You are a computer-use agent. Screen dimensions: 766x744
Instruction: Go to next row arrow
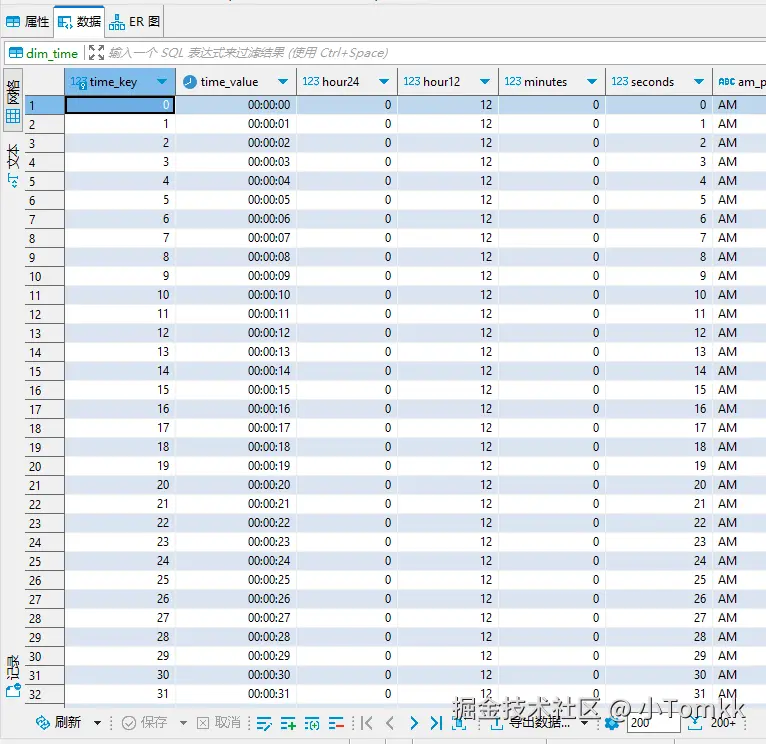point(414,723)
